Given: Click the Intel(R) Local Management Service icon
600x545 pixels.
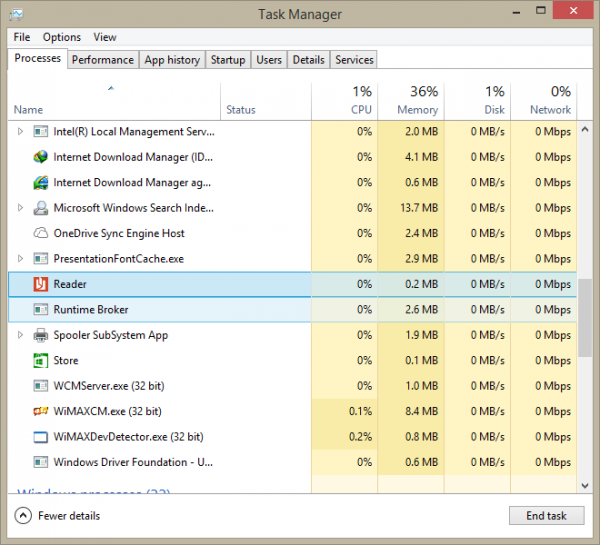Looking at the screenshot, I should tap(41, 132).
